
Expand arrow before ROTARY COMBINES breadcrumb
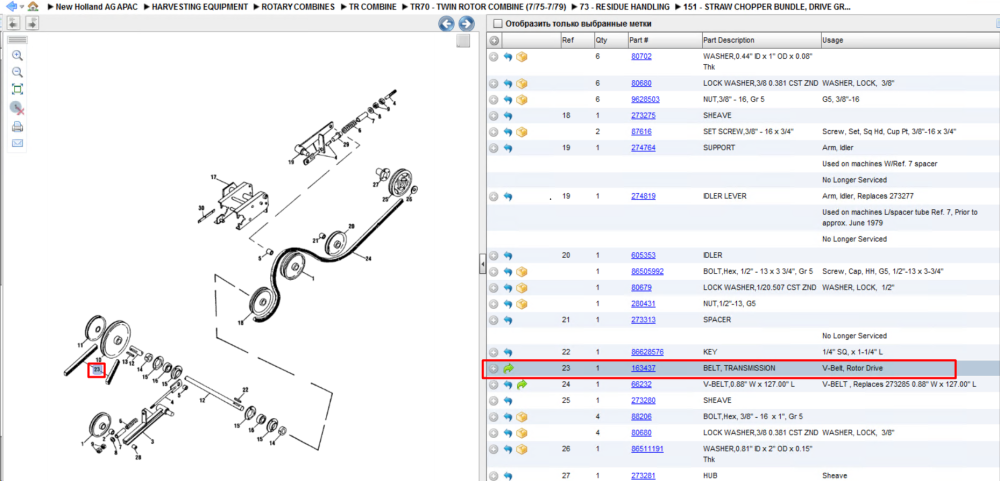pyautogui.click(x=256, y=8)
